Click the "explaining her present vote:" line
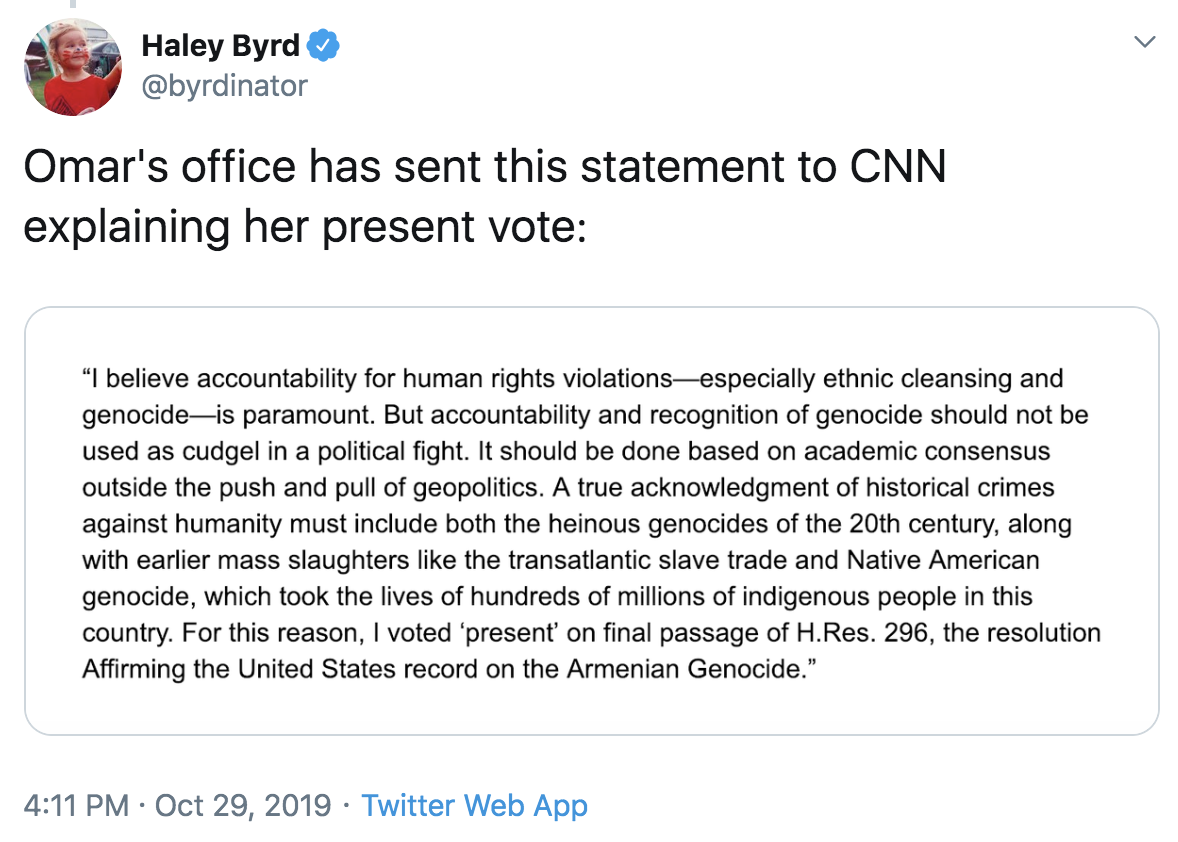The width and height of the screenshot is (1178, 842). tap(304, 227)
